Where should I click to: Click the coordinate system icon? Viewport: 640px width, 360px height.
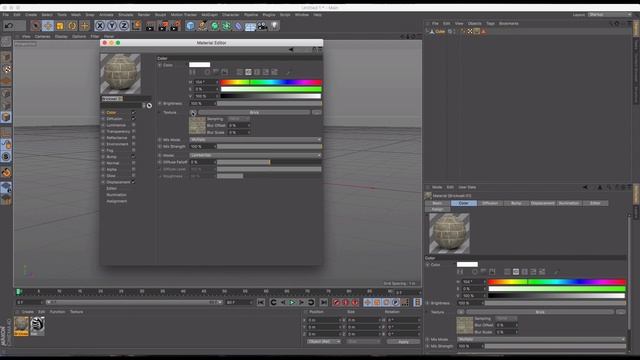[136, 26]
